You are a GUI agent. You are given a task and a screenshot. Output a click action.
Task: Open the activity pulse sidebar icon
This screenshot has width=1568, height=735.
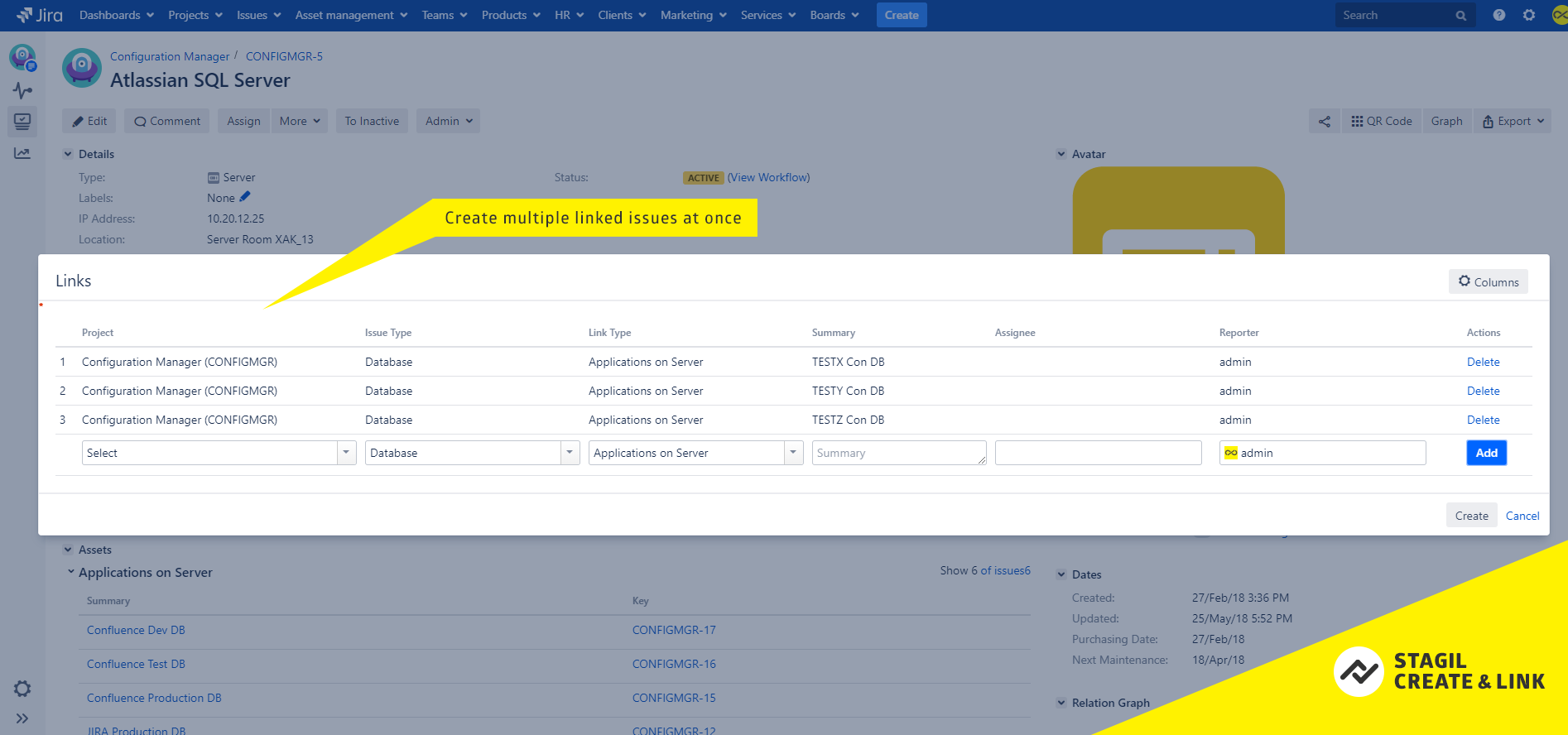coord(22,90)
